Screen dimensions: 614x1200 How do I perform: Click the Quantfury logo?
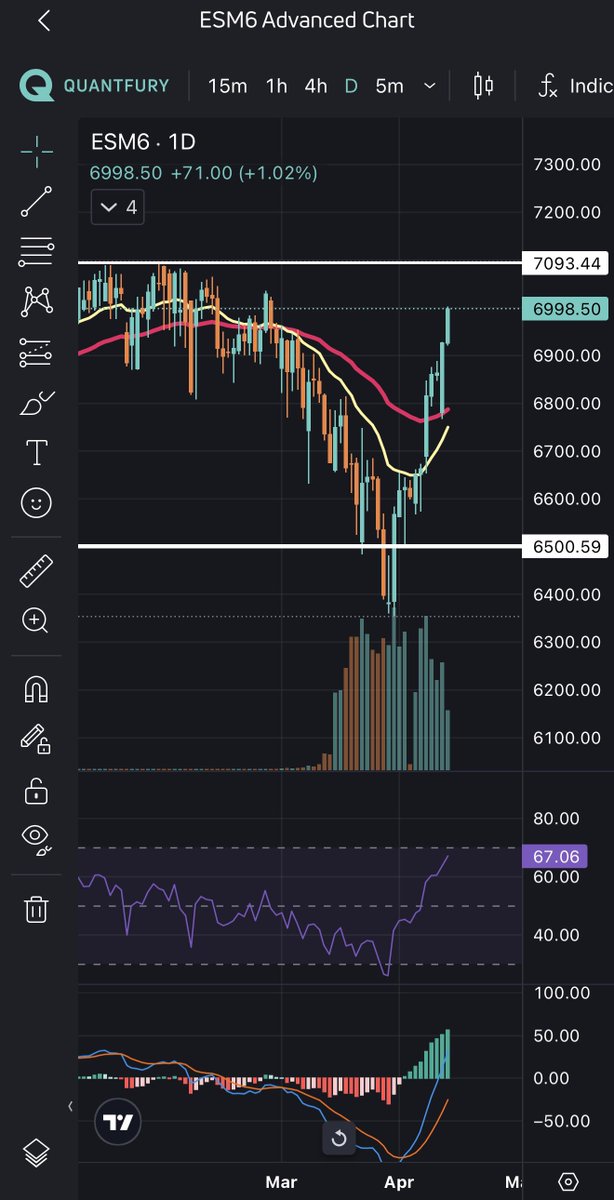pyautogui.click(x=95, y=86)
